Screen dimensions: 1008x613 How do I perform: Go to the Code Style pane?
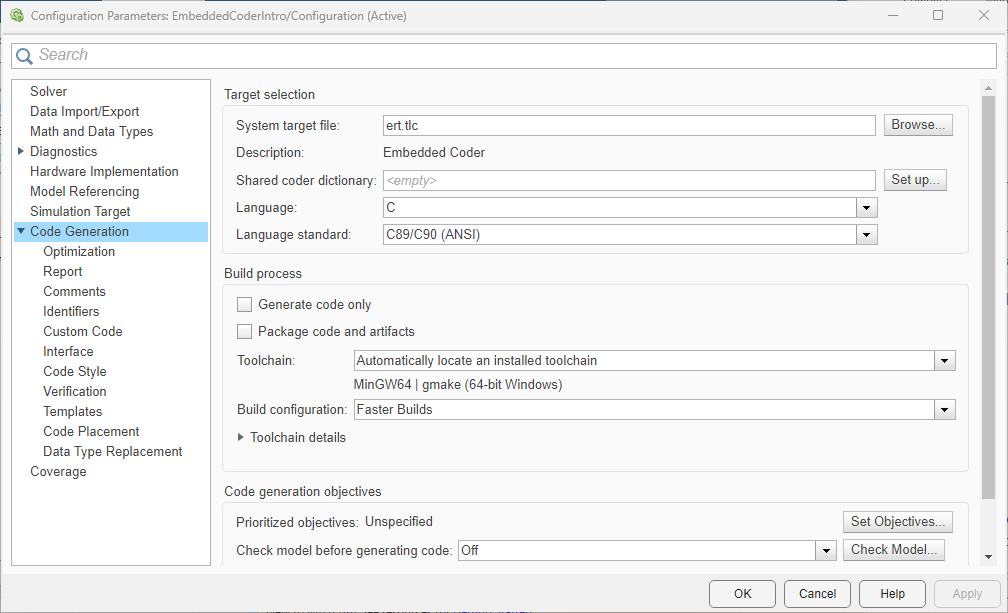(74, 371)
